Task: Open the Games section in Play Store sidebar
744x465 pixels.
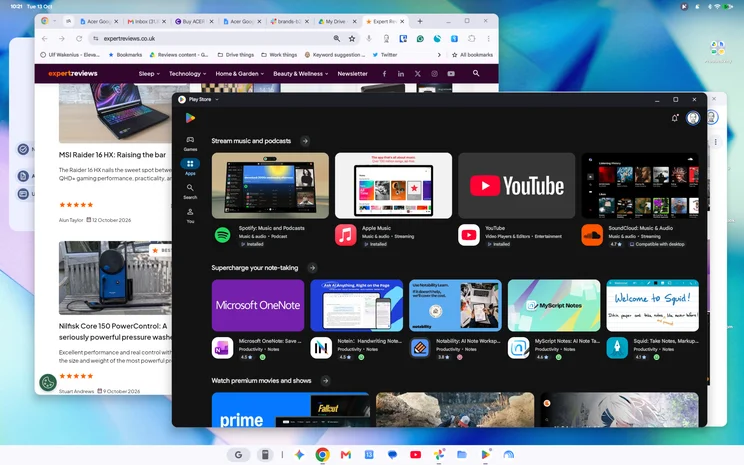Action: pyautogui.click(x=190, y=143)
